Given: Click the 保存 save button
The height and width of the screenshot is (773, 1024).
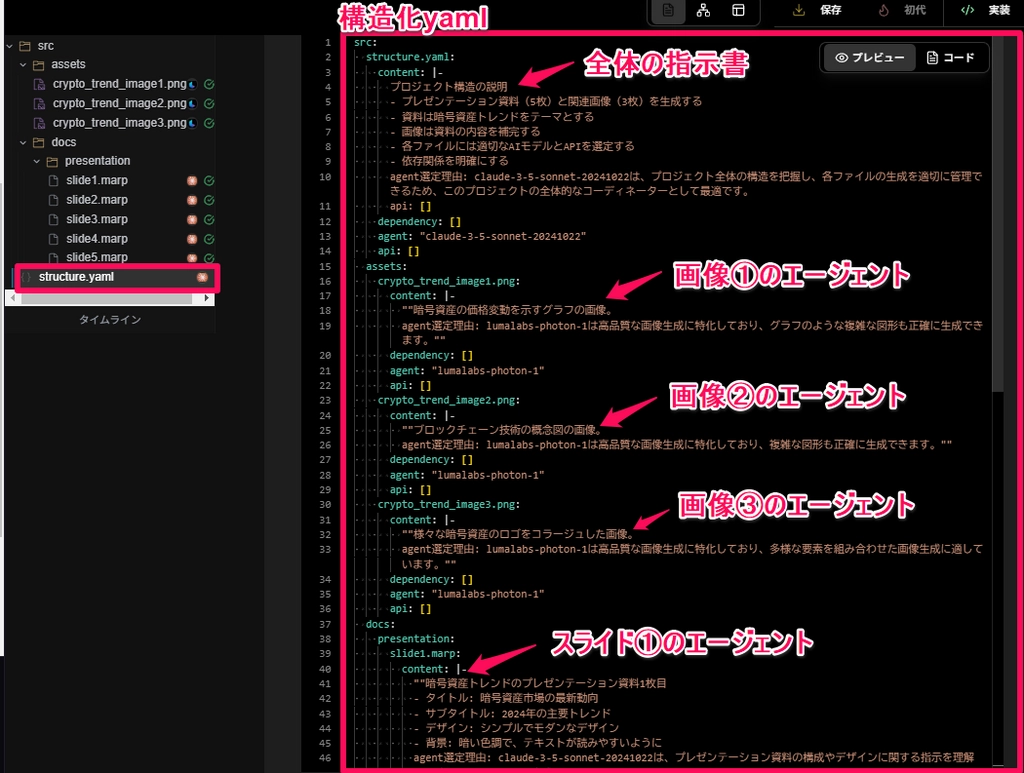Looking at the screenshot, I should (x=817, y=11).
